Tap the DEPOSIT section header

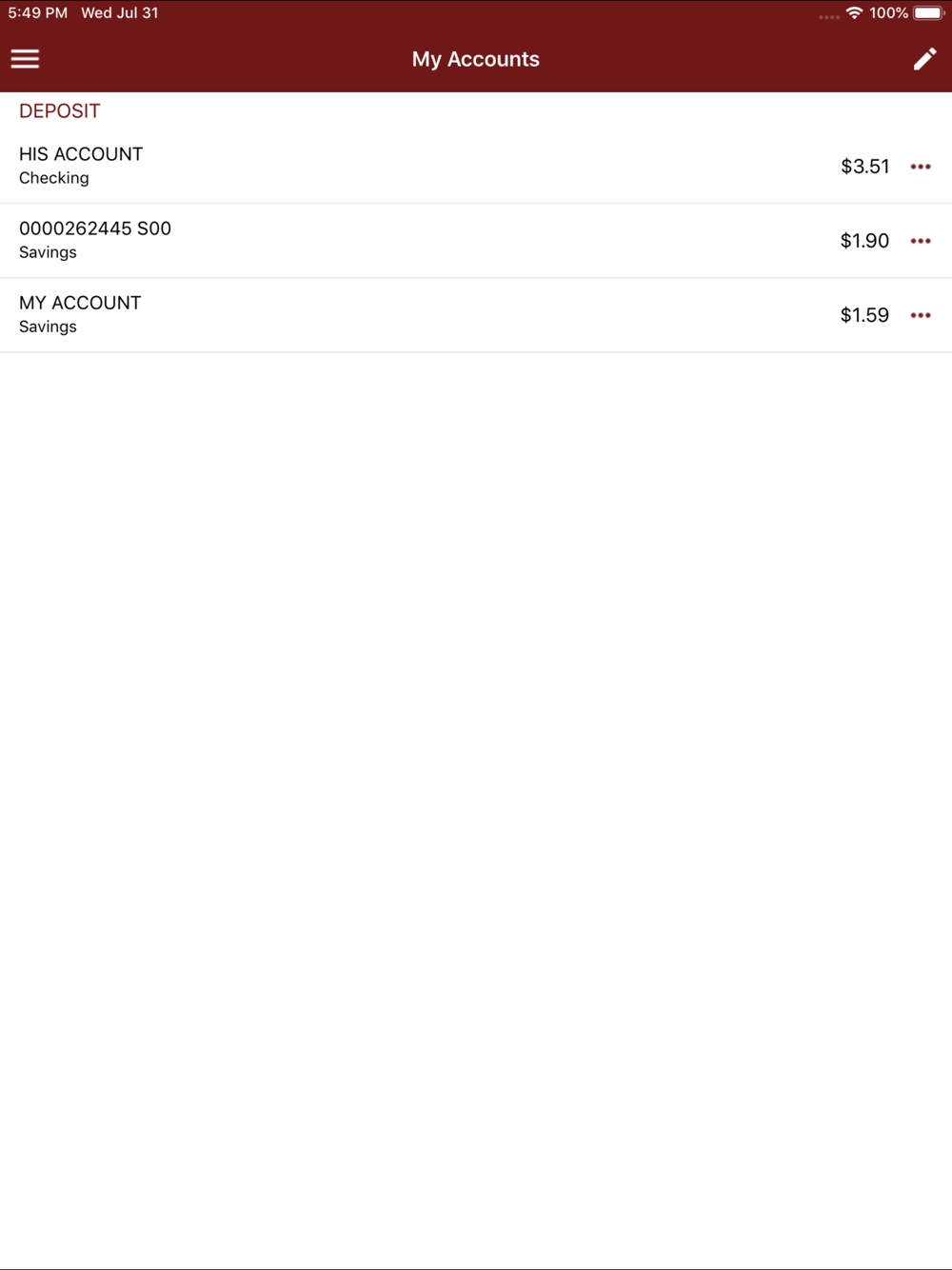click(59, 111)
